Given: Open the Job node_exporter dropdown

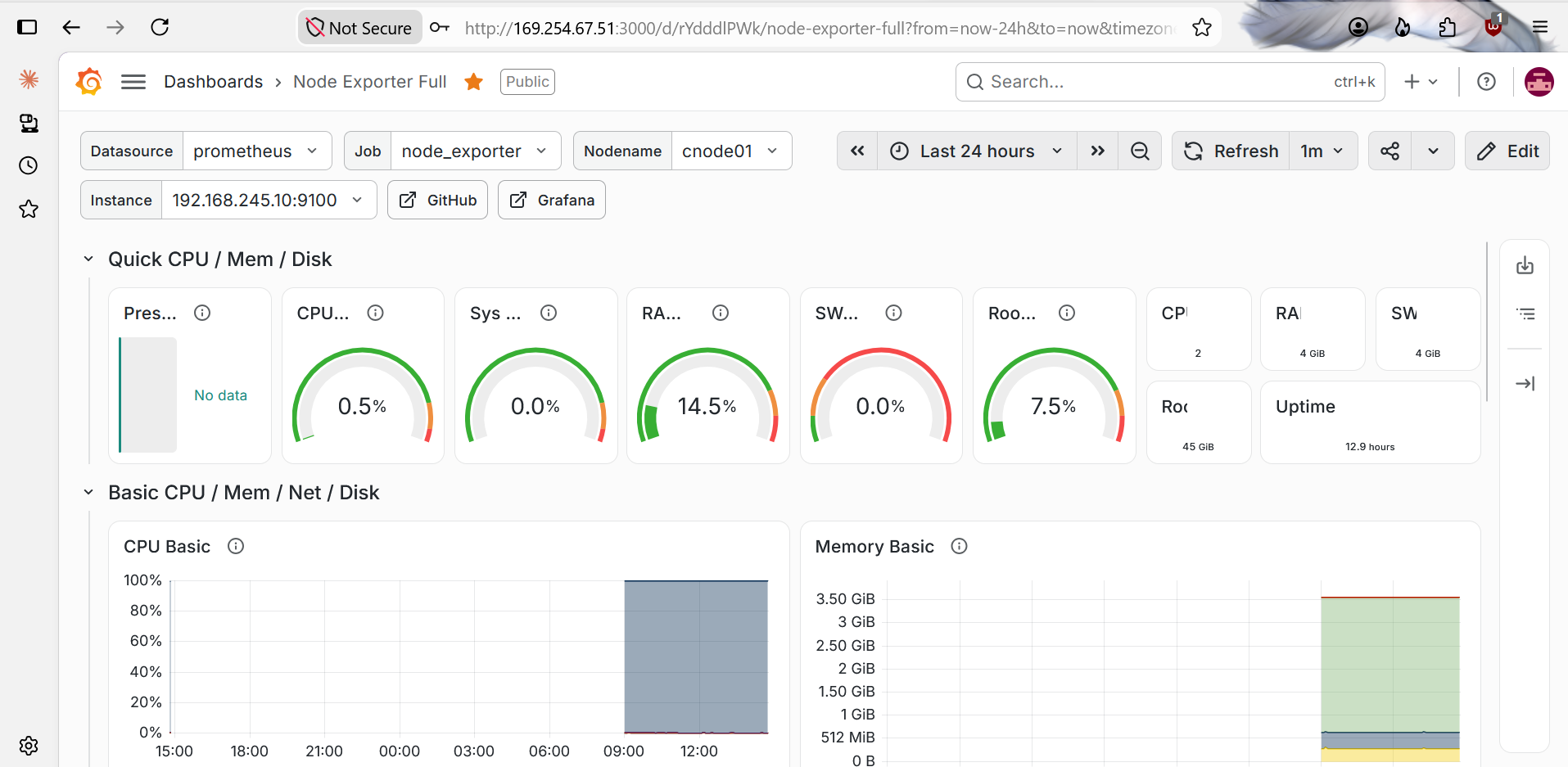Looking at the screenshot, I should click(476, 151).
